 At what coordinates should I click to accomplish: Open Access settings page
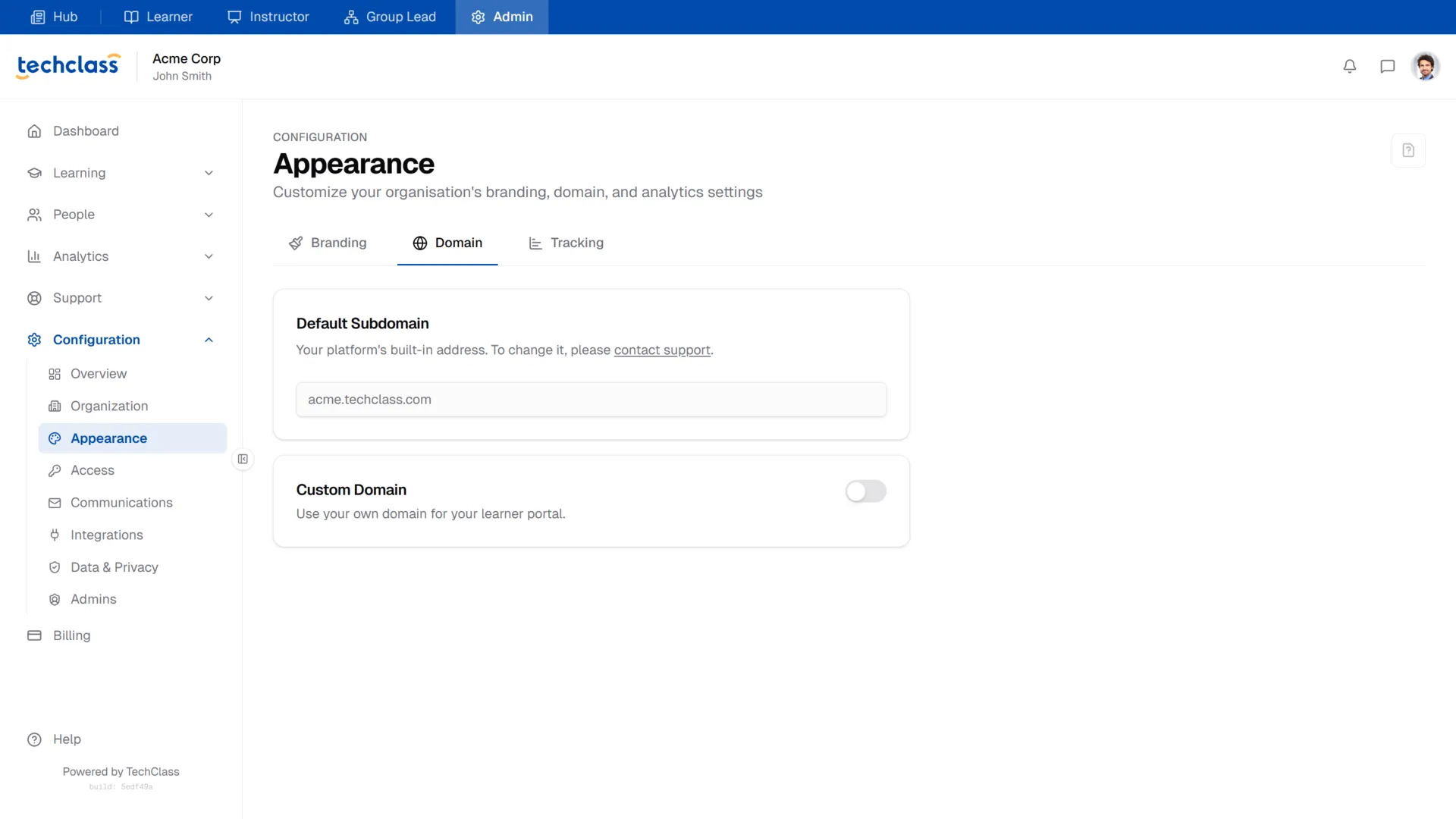click(x=133, y=471)
